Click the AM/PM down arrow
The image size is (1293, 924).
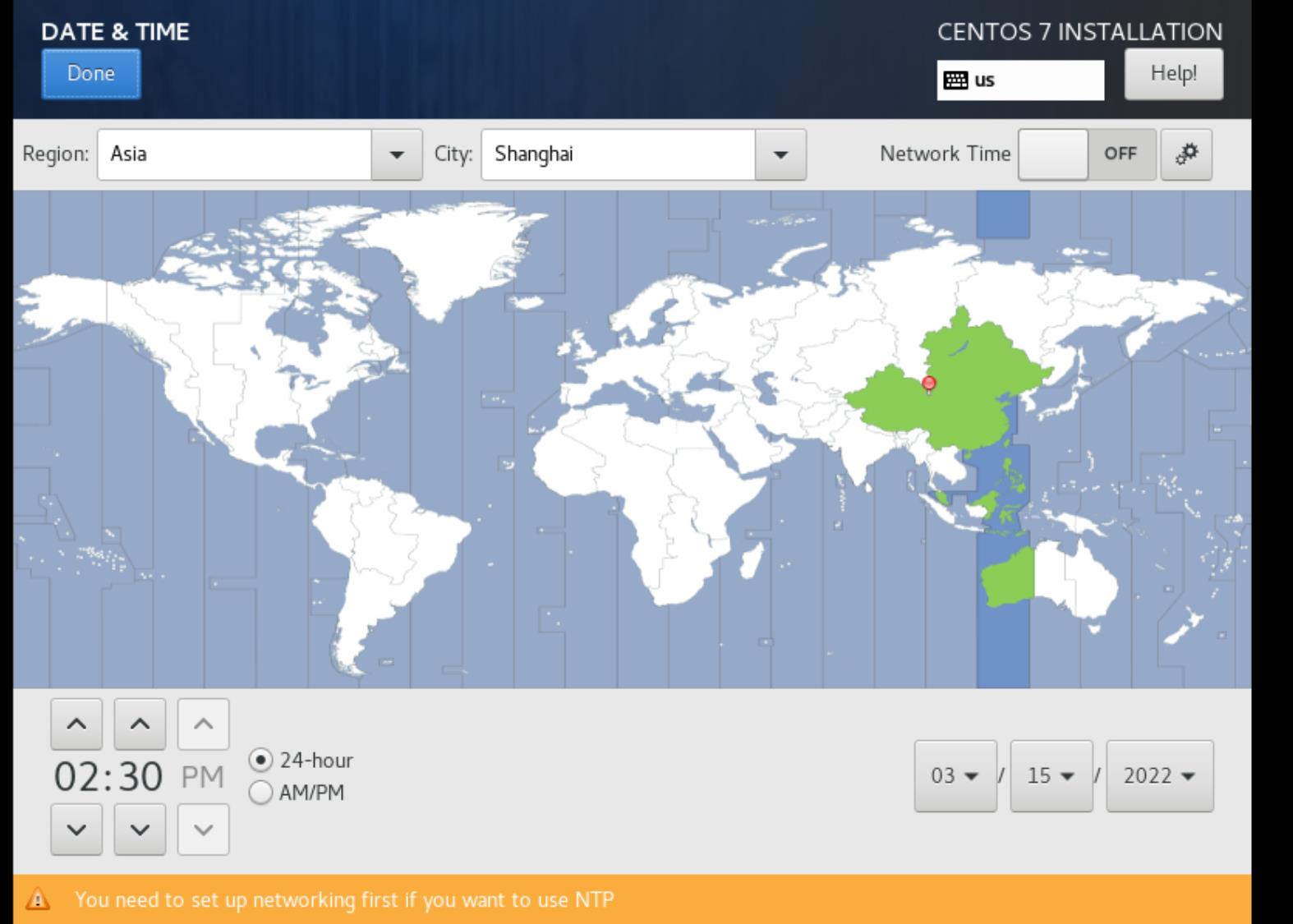click(x=203, y=830)
